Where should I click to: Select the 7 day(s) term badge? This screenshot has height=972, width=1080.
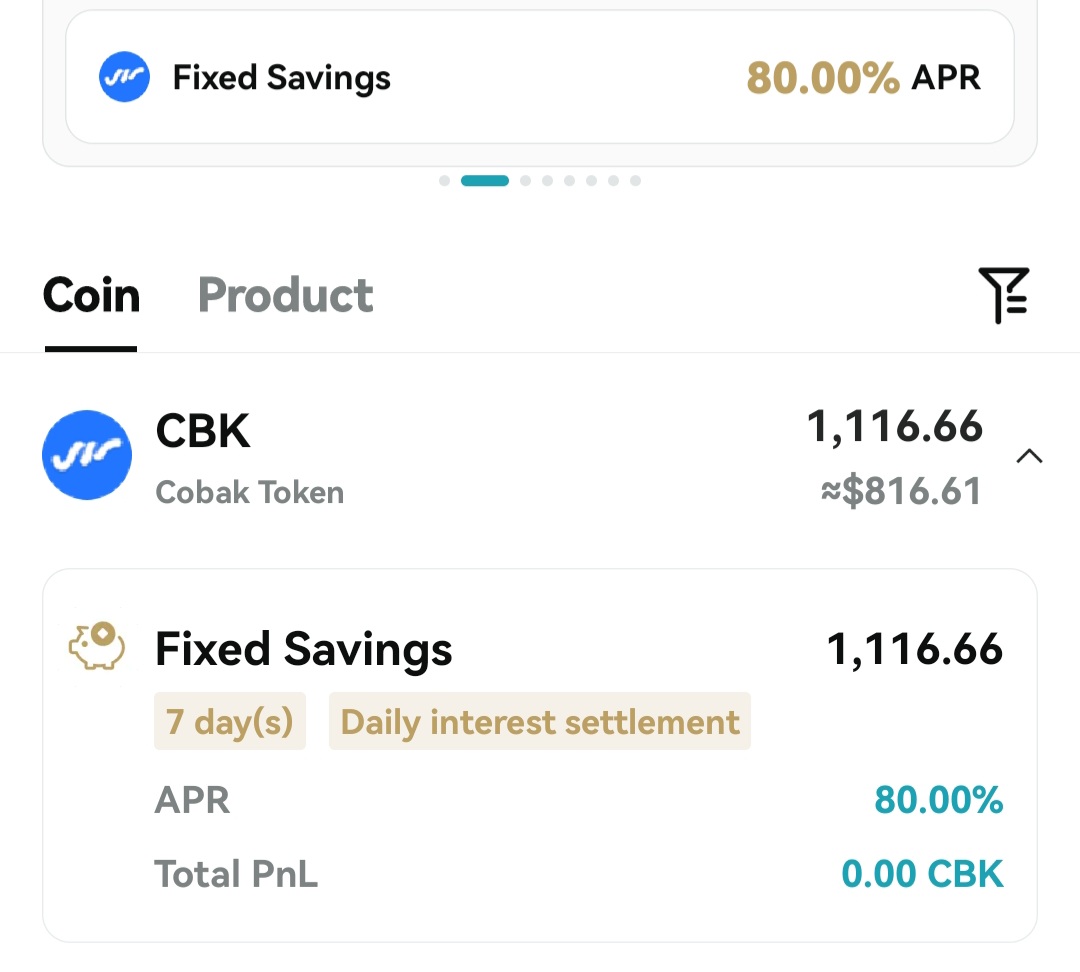[229, 721]
